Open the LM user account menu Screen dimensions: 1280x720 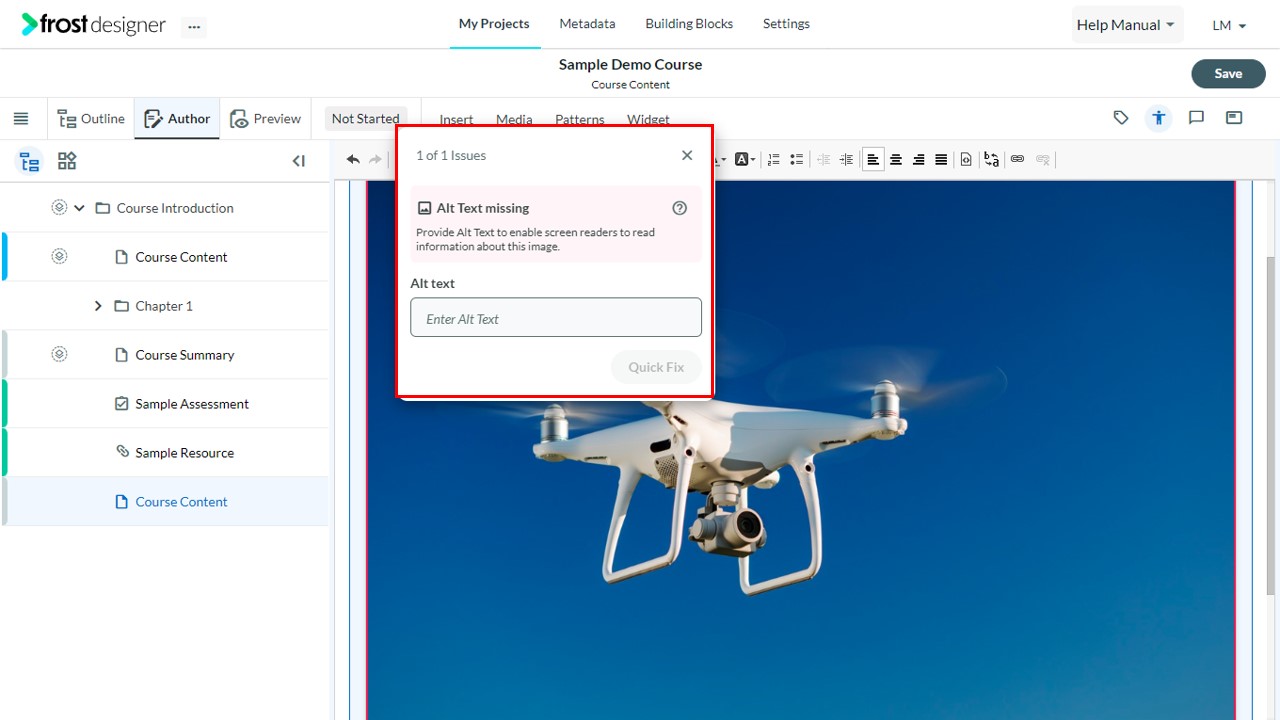(x=1229, y=25)
